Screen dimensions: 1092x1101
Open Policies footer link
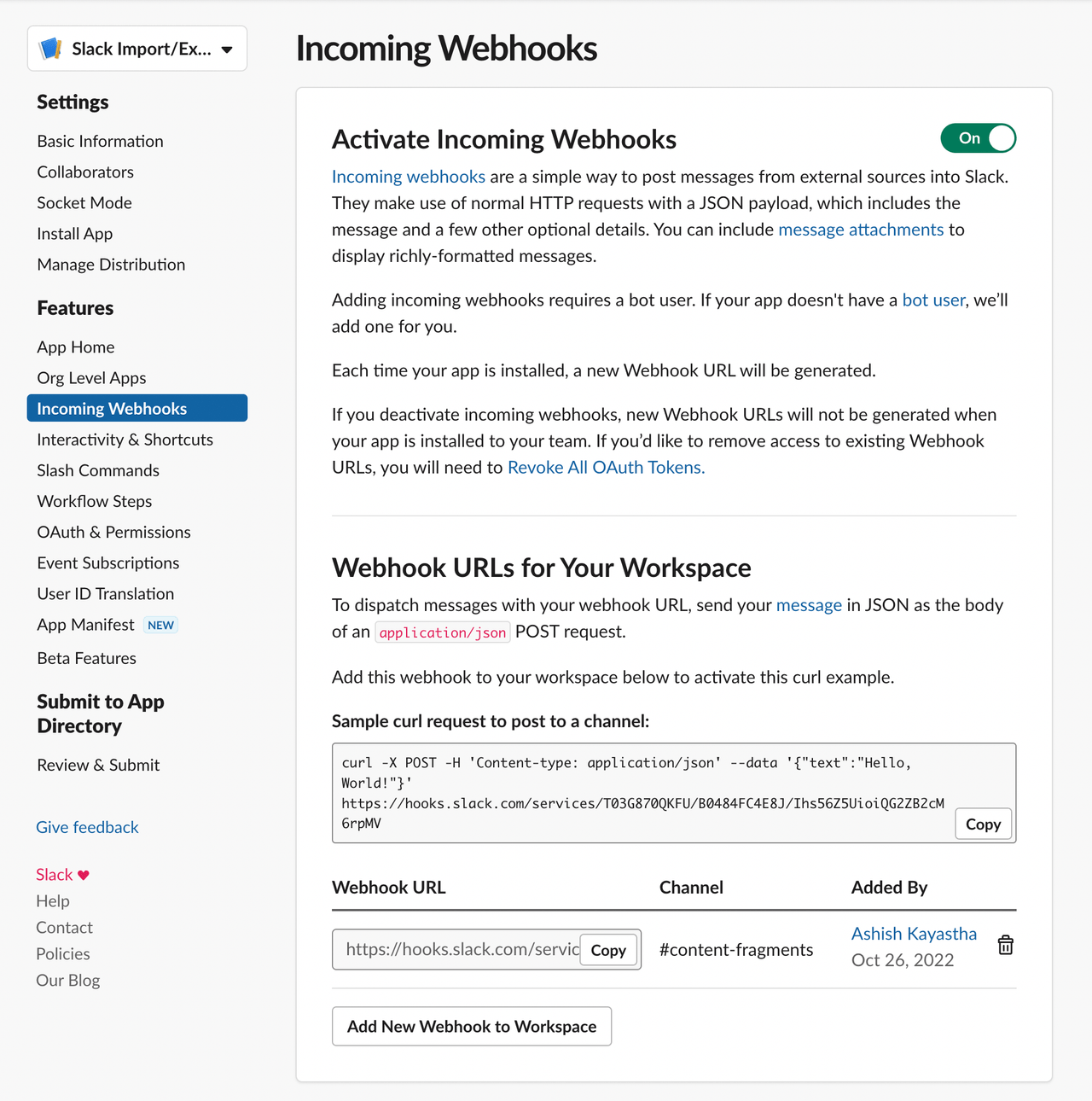pos(62,954)
